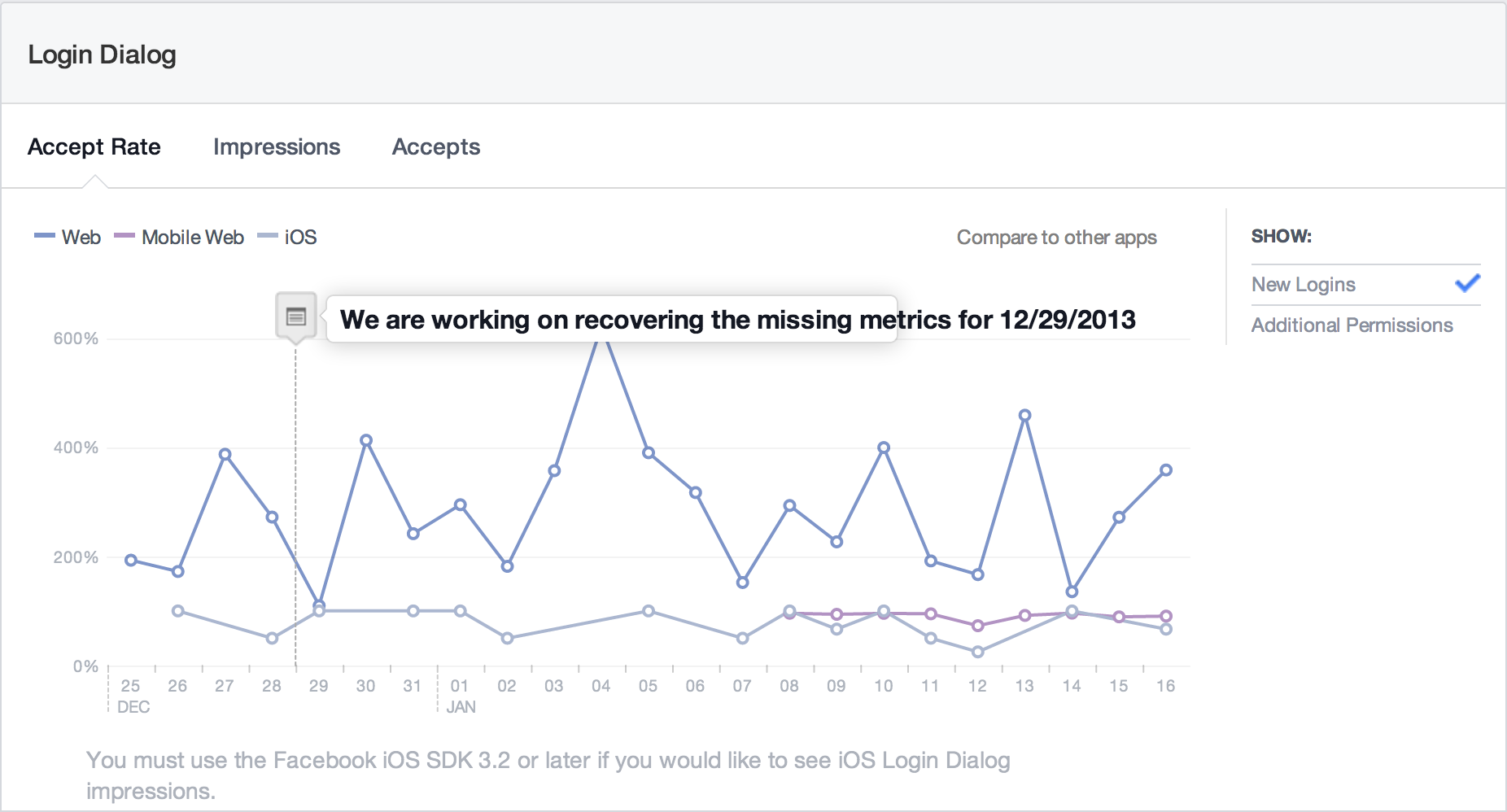
Task: Toggle the New Logins checkmark
Action: (x=1467, y=284)
